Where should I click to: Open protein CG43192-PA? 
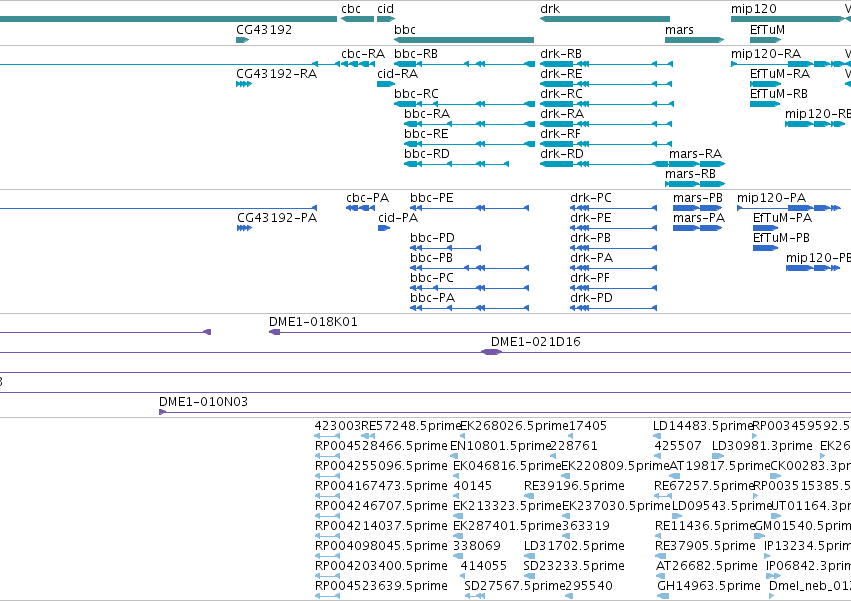coord(277,218)
